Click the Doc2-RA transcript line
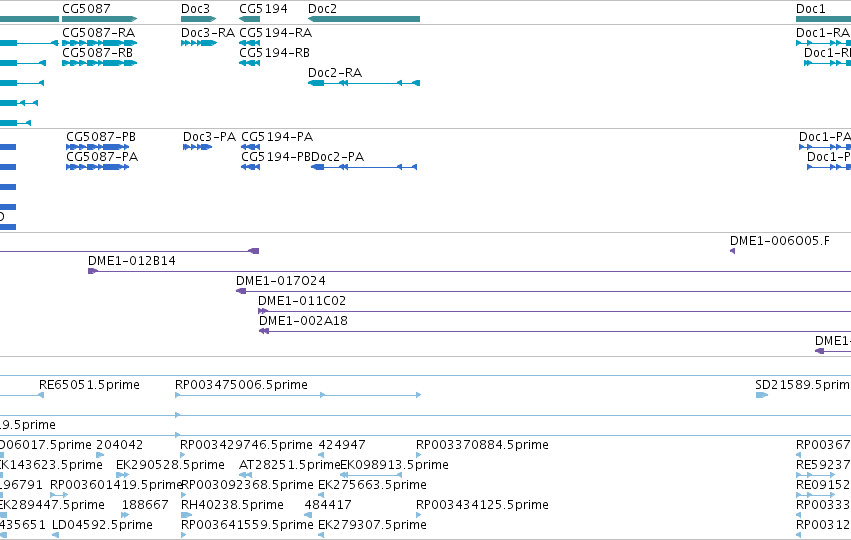Viewport: 851px width, 540px height. [364, 83]
